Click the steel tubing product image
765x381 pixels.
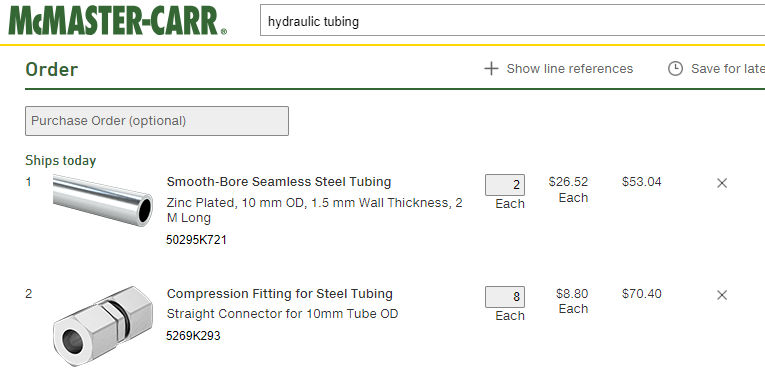click(x=103, y=200)
